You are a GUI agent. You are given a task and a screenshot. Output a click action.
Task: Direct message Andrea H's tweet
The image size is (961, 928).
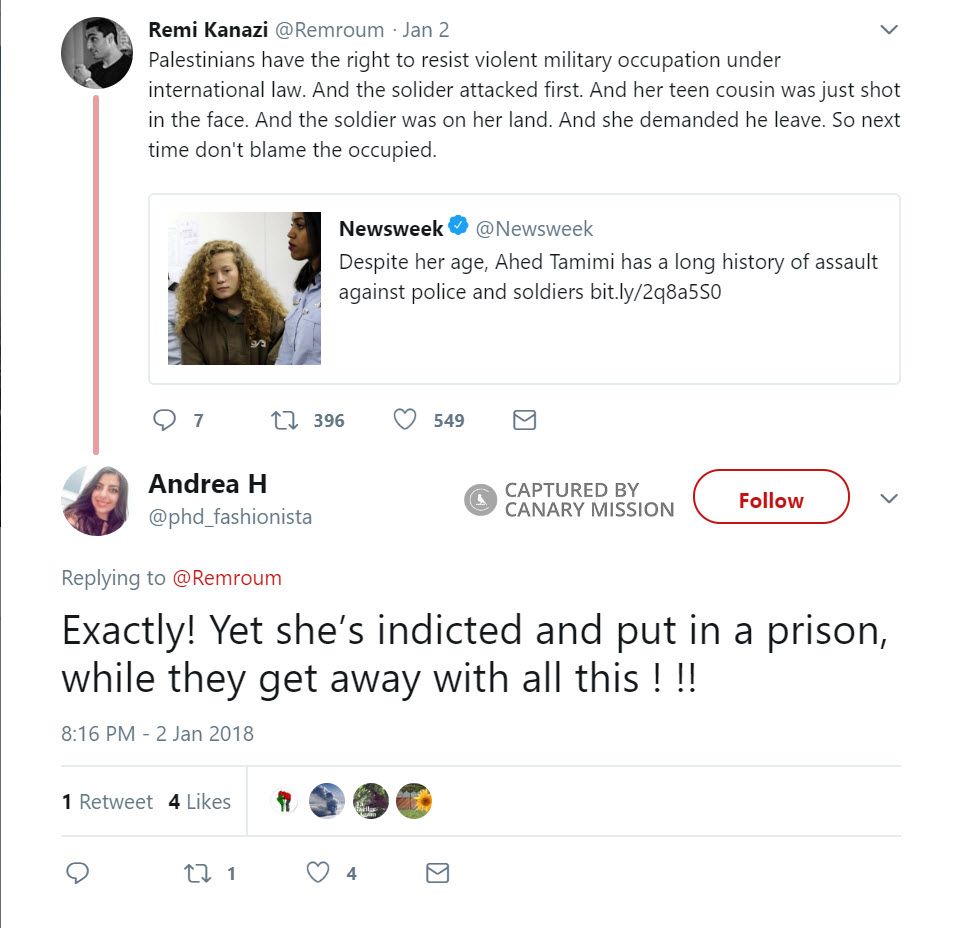point(437,873)
